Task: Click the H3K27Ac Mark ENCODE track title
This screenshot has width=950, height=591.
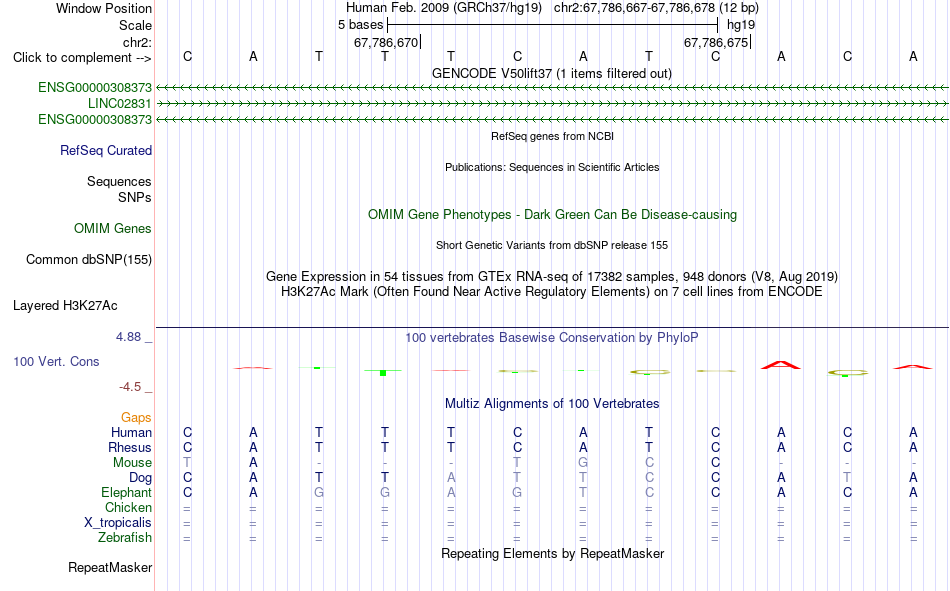Action: pyautogui.click(x=552, y=292)
